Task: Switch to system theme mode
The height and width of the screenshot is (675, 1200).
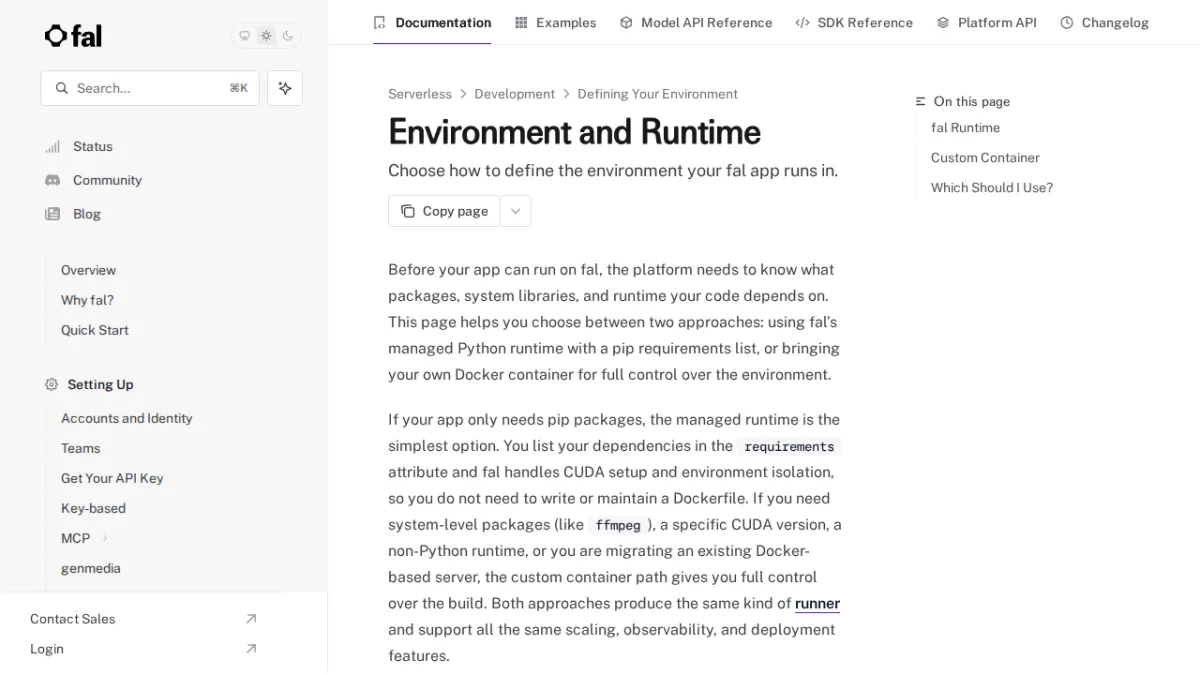Action: click(244, 36)
